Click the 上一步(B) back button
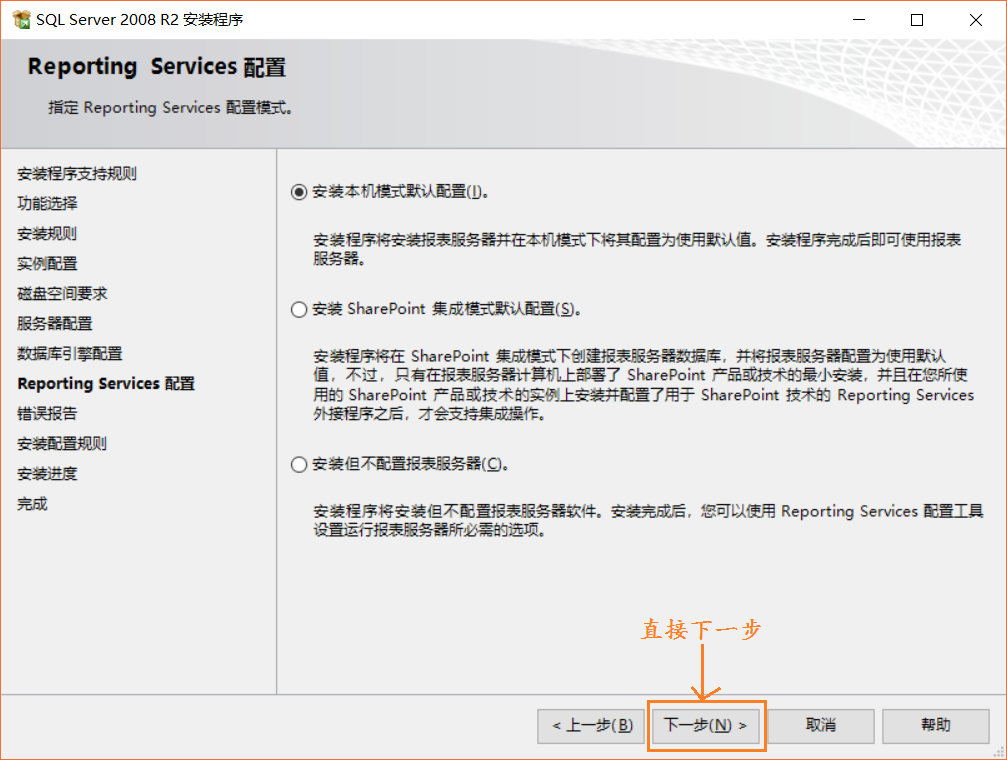The width and height of the screenshot is (1007, 760). [591, 726]
